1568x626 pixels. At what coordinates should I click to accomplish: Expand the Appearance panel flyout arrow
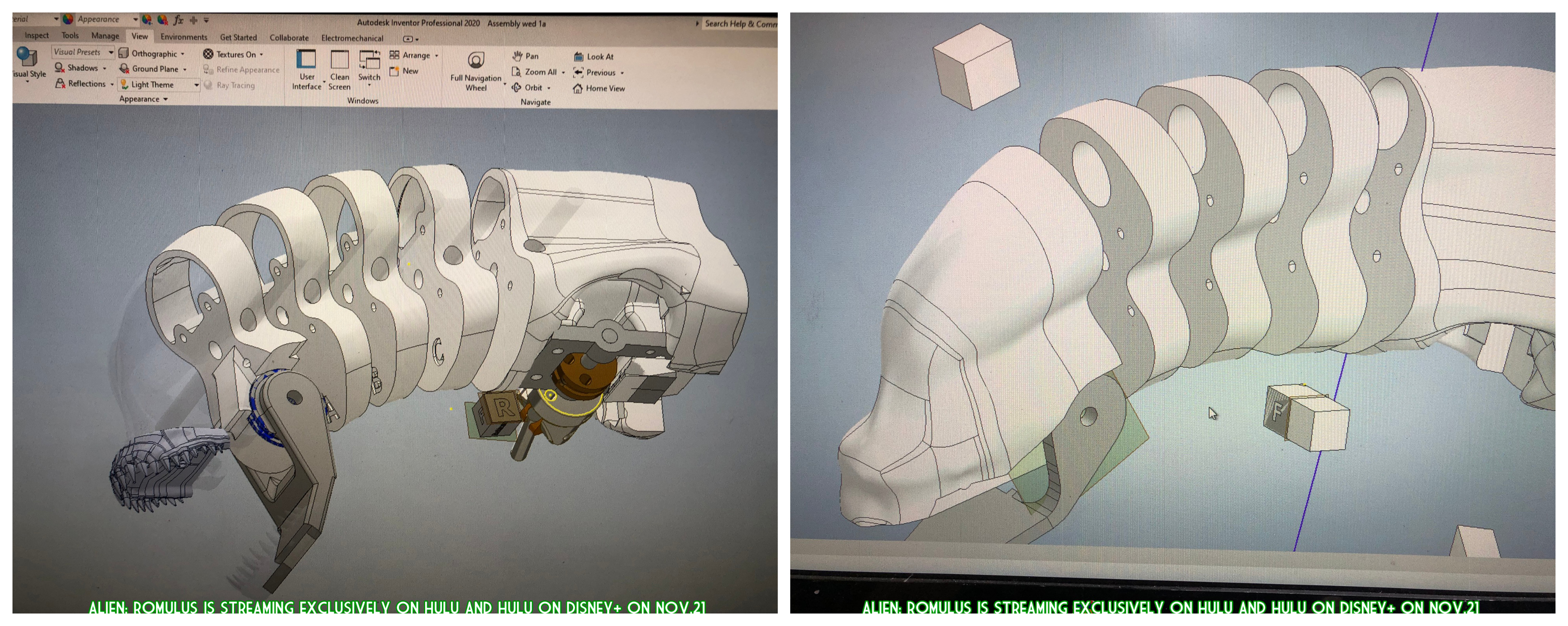click(166, 99)
